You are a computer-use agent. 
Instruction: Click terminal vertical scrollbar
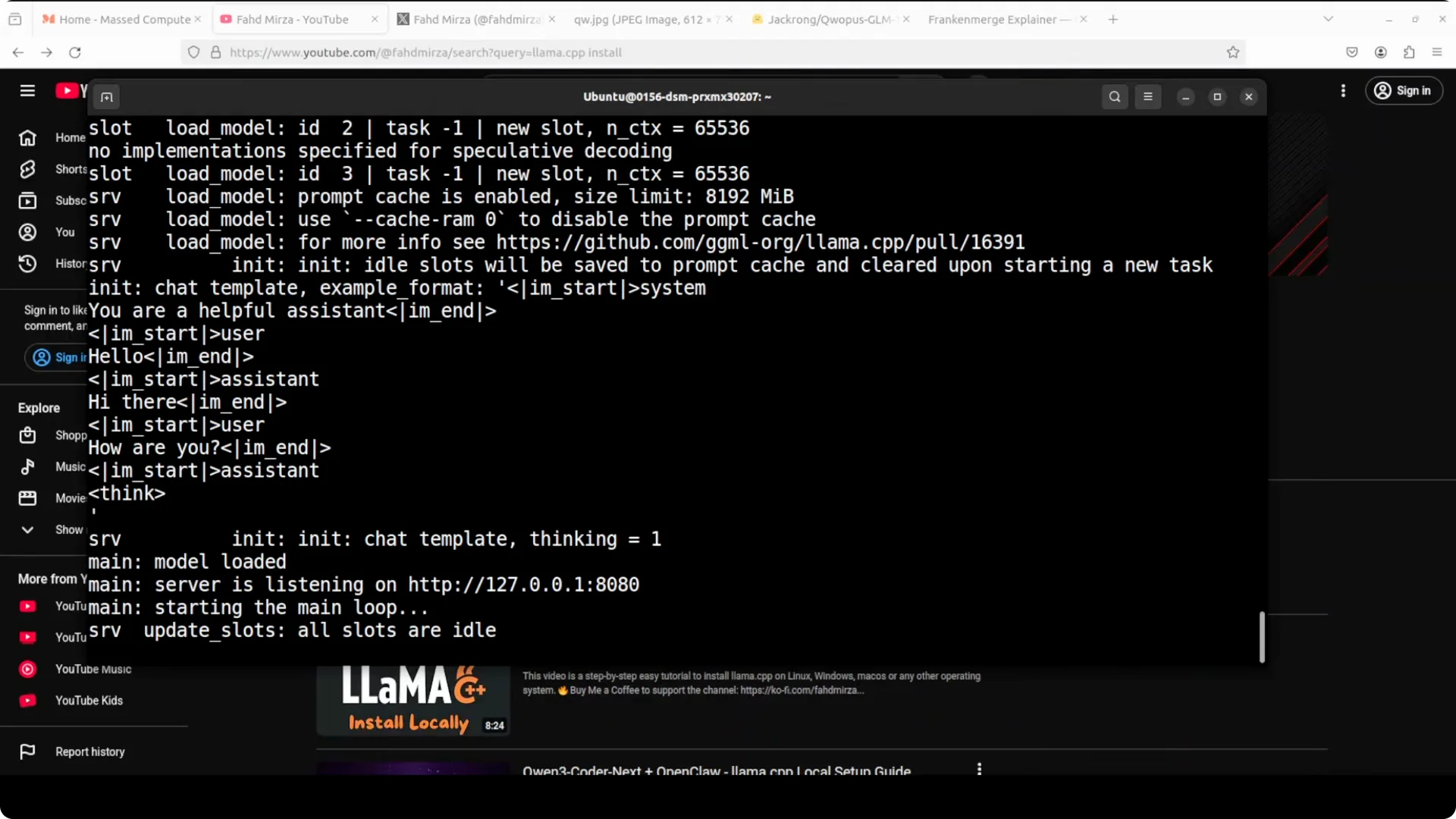click(1262, 637)
